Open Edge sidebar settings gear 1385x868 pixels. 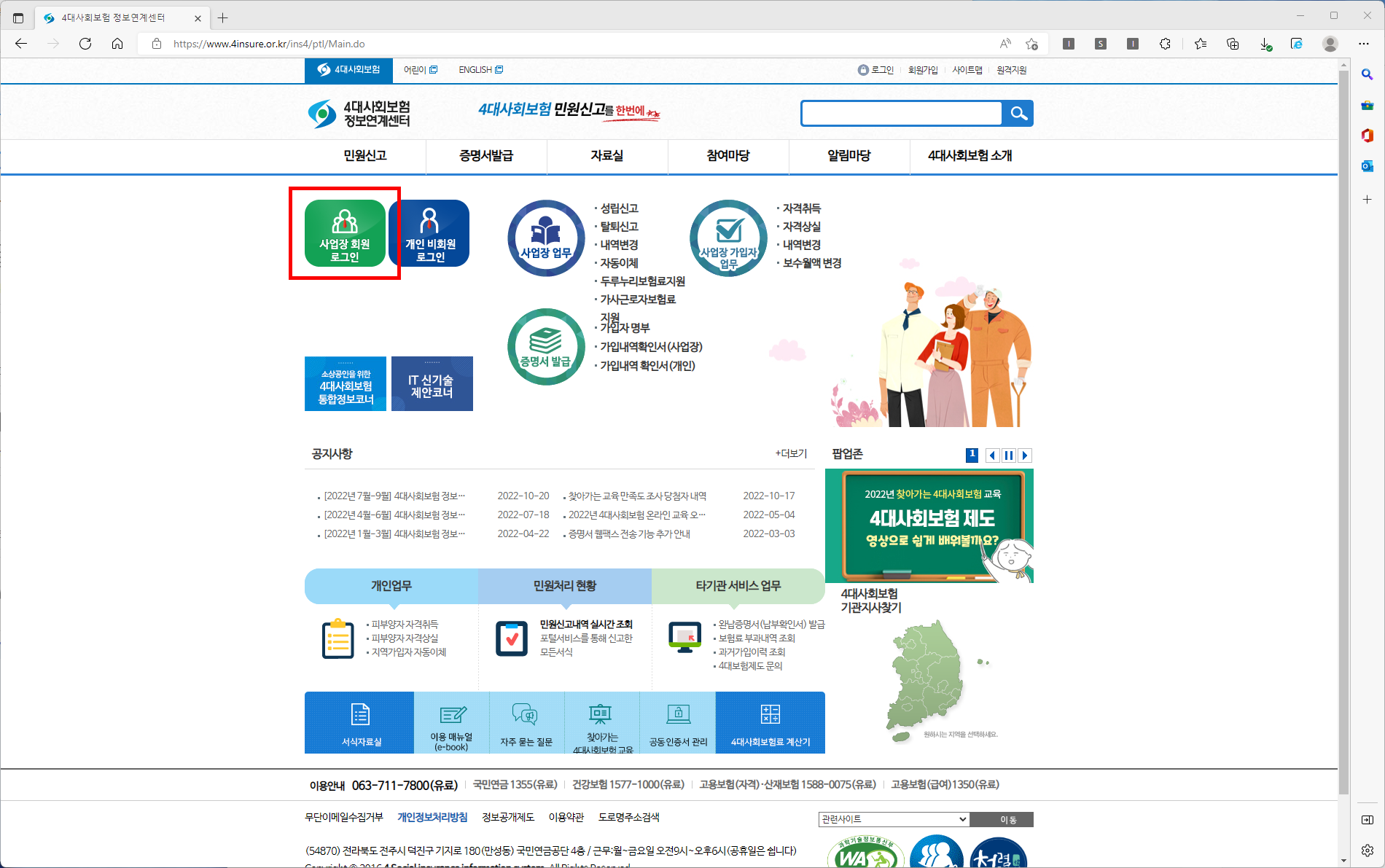point(1368,851)
